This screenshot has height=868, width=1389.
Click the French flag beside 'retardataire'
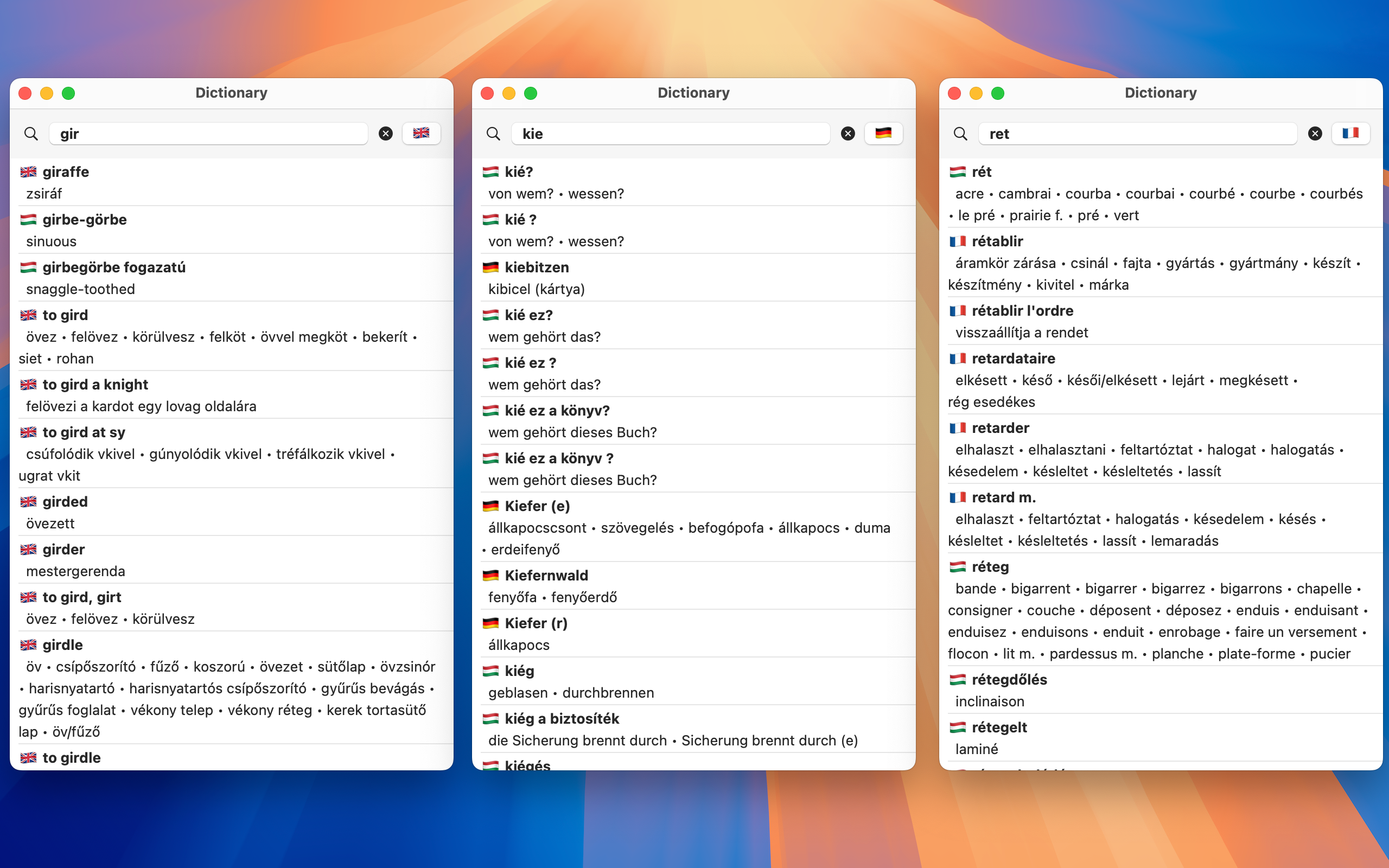click(957, 358)
